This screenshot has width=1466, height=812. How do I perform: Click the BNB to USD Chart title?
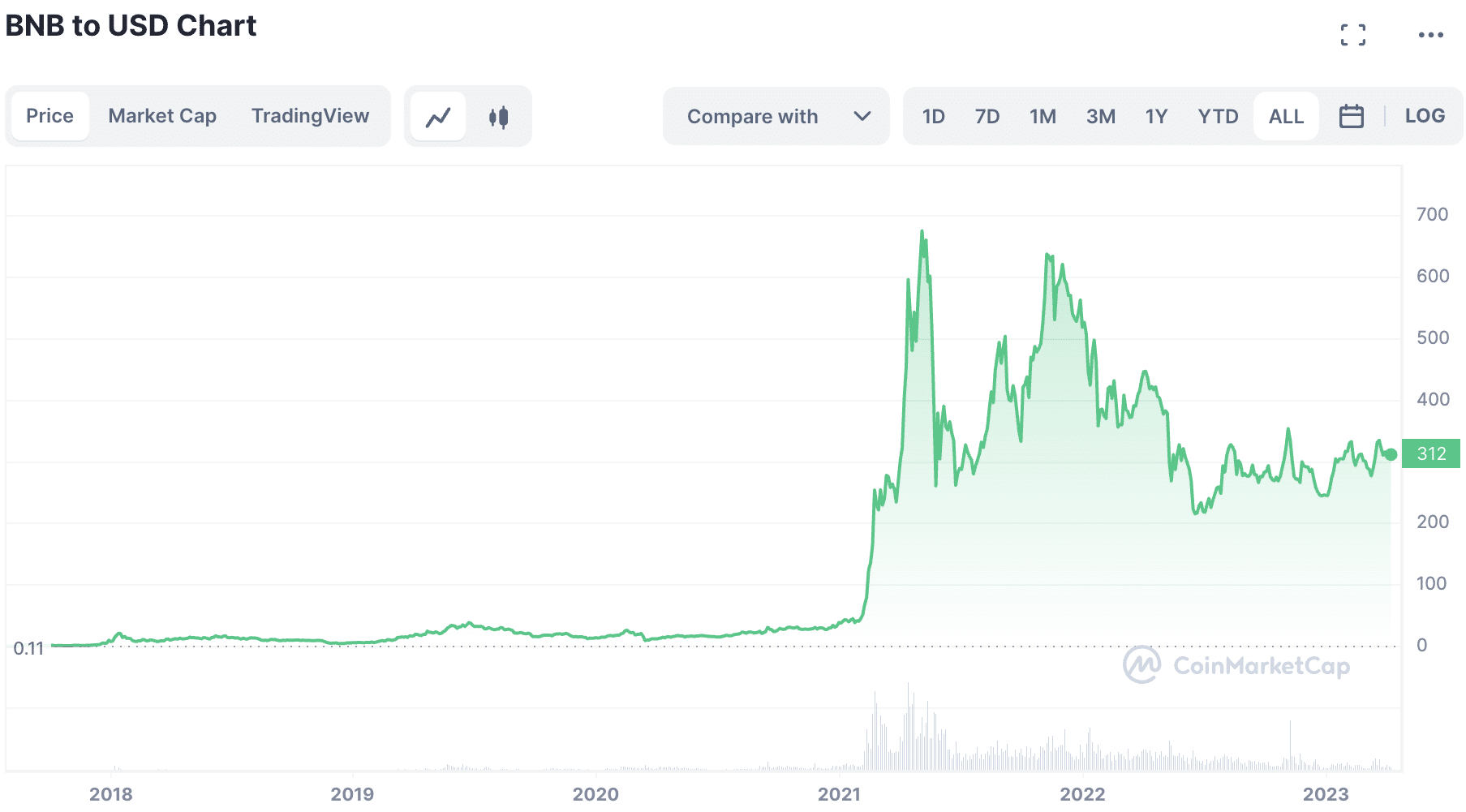tap(131, 25)
